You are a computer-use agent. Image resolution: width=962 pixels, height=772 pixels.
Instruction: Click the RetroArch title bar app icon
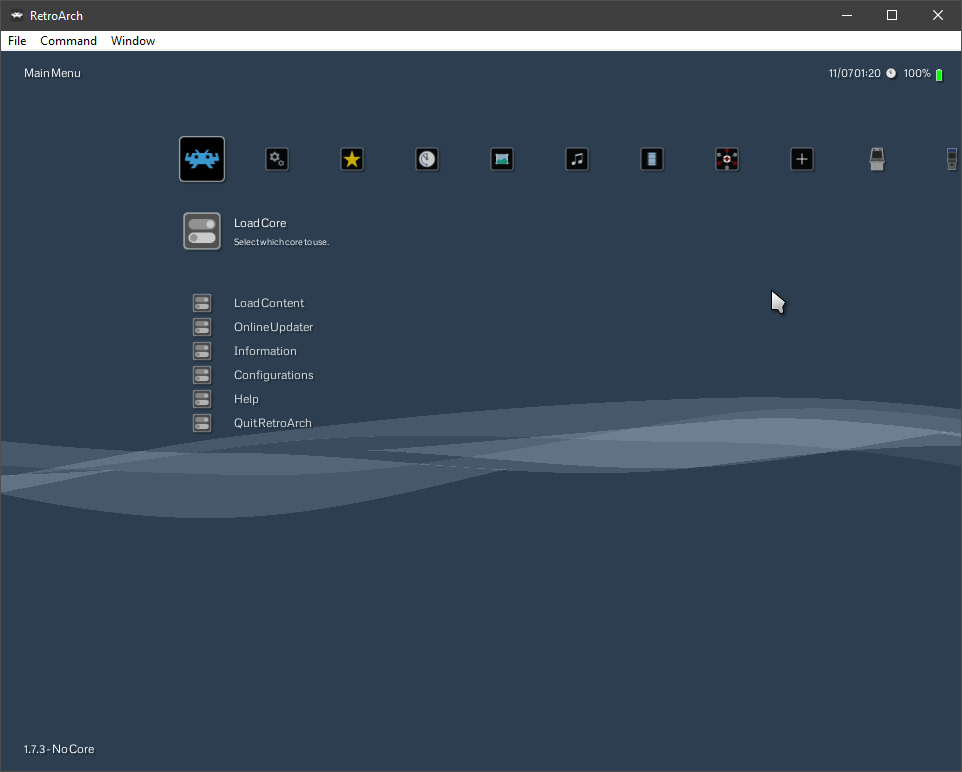pyautogui.click(x=17, y=15)
